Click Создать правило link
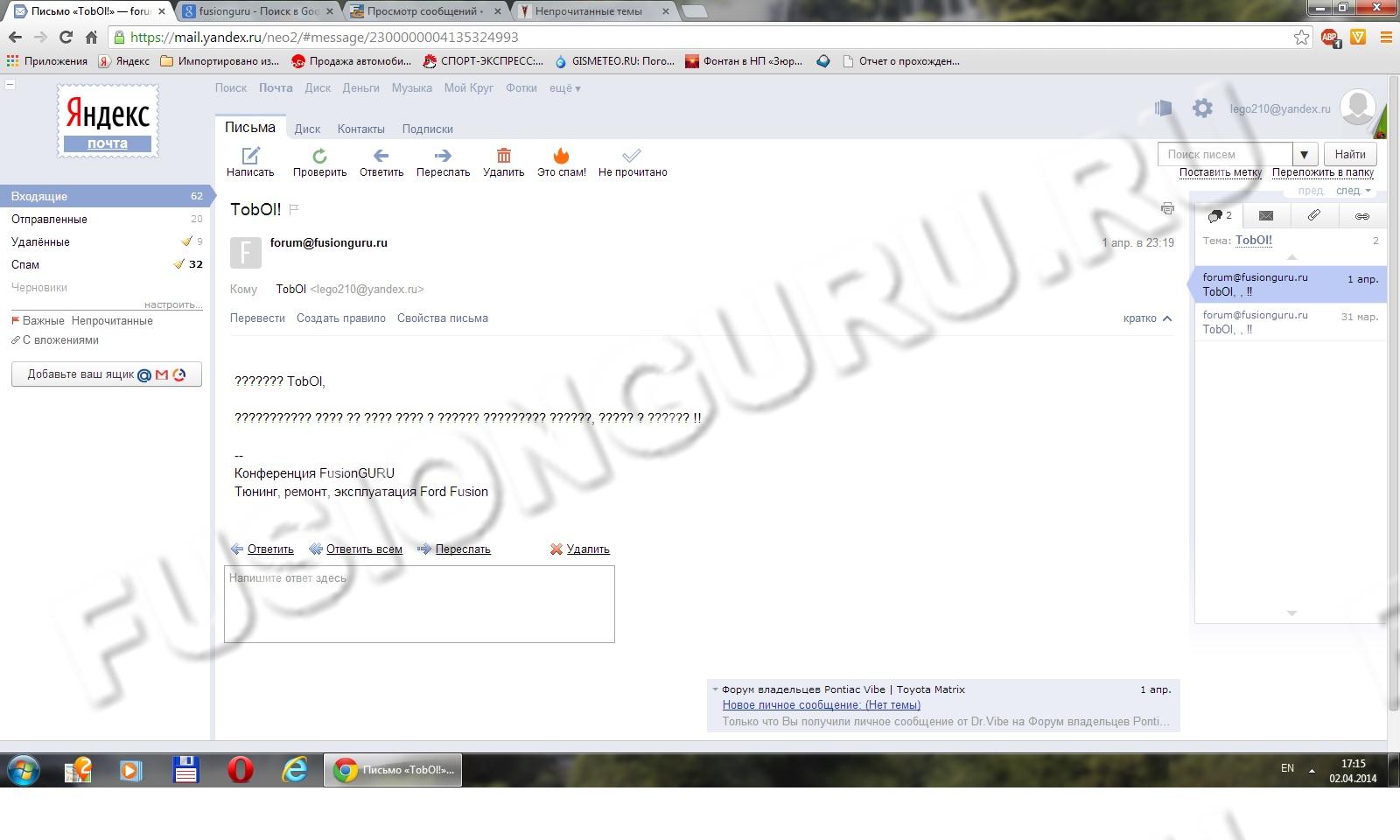The image size is (1400, 840). click(341, 318)
